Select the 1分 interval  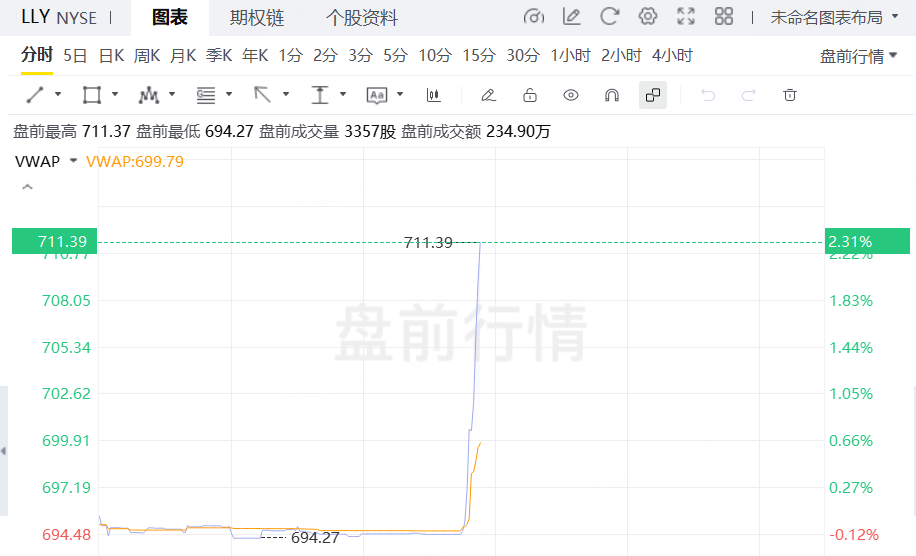coord(290,55)
